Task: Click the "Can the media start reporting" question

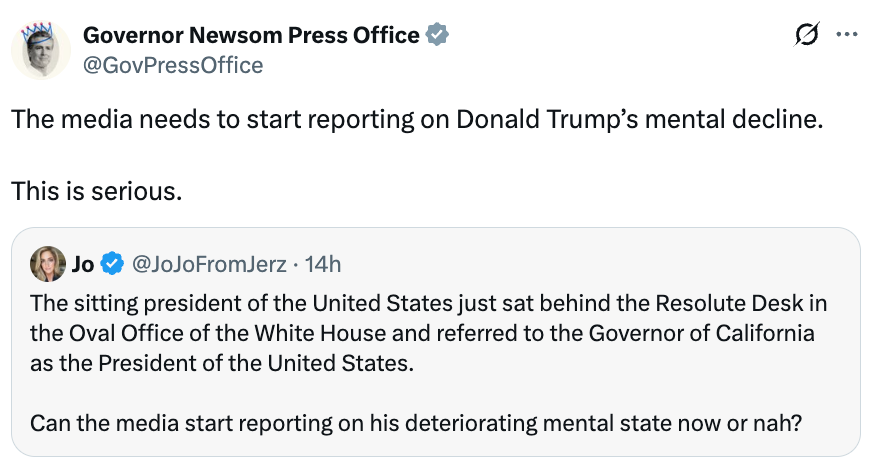Action: tap(414, 422)
